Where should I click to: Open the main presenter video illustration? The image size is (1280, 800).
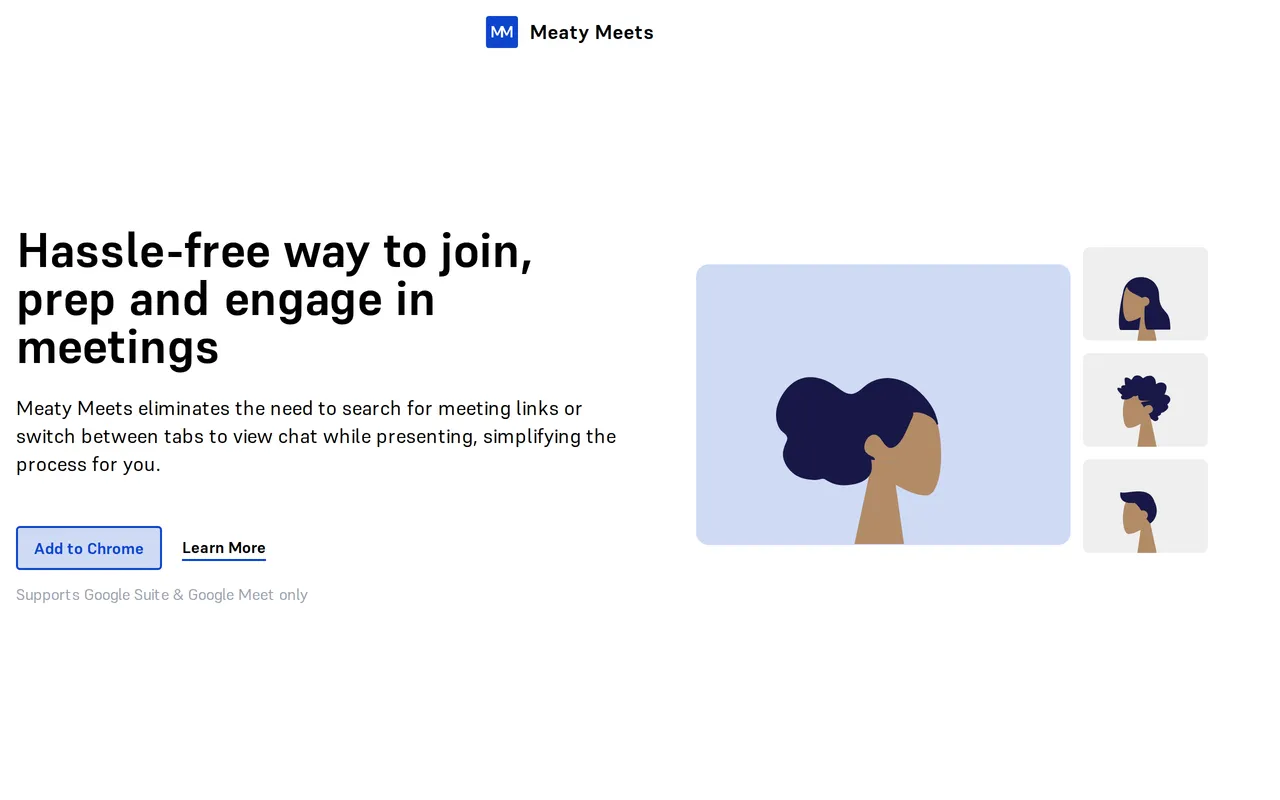click(x=883, y=404)
